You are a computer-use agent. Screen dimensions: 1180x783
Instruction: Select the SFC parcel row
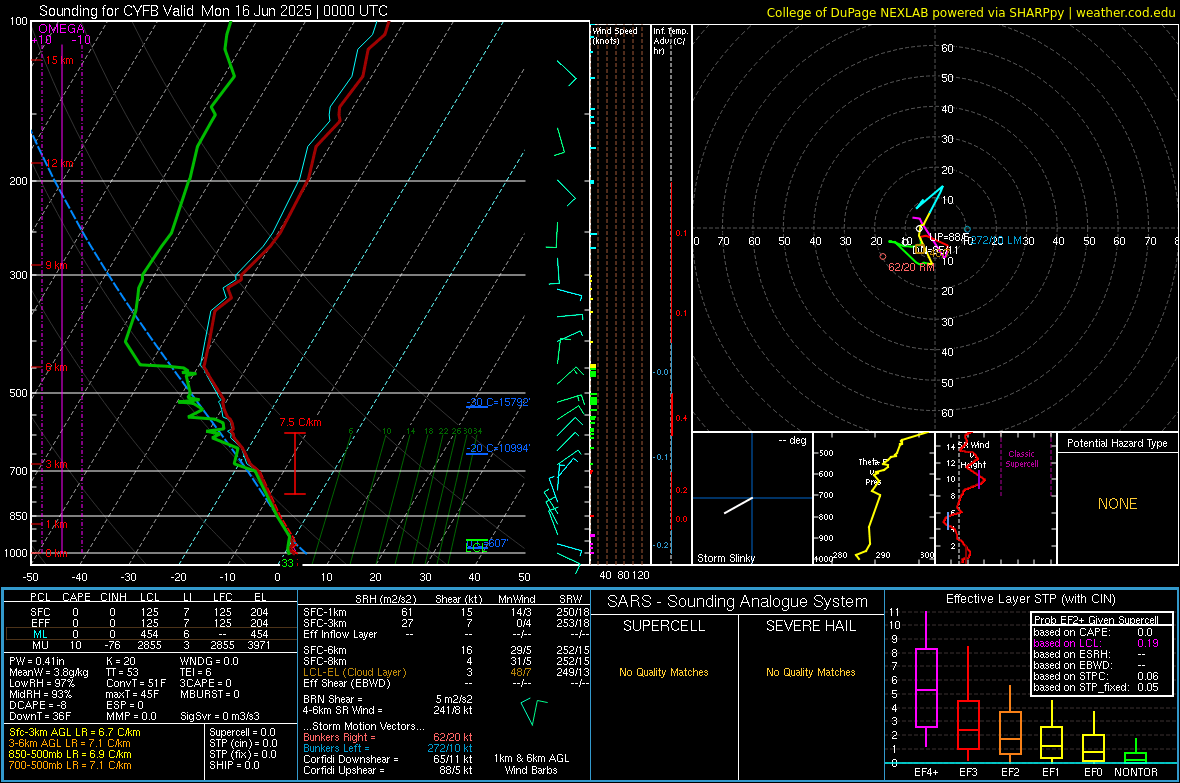[150, 612]
